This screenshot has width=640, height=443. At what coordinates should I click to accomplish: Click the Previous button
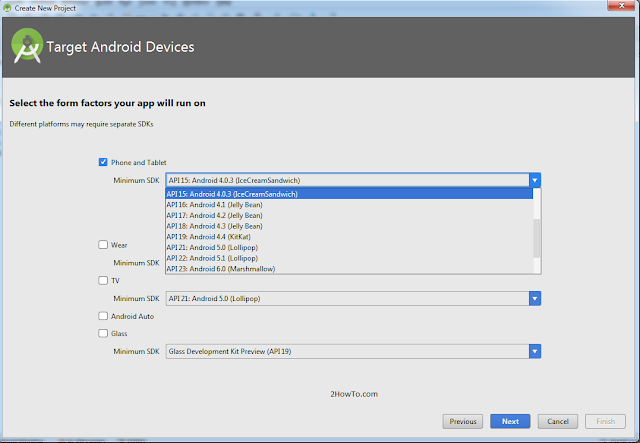tap(463, 421)
